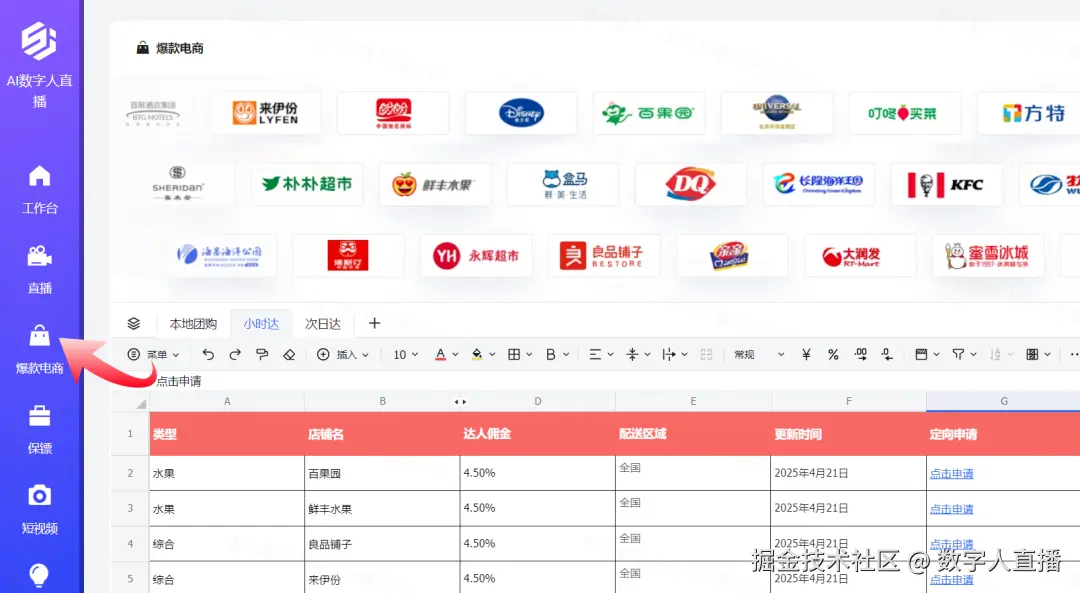Open the 永辉超市 brand card
The width and height of the screenshot is (1080, 593).
(x=477, y=256)
